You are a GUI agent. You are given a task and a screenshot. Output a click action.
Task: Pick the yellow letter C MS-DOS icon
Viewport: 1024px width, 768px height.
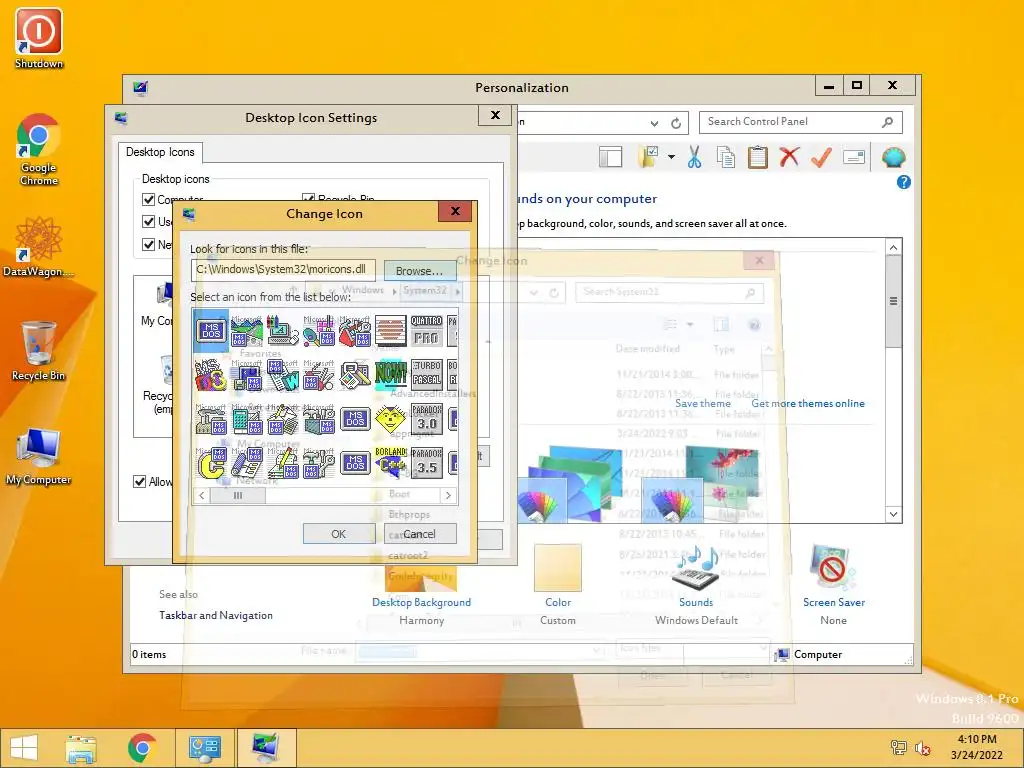[211, 463]
